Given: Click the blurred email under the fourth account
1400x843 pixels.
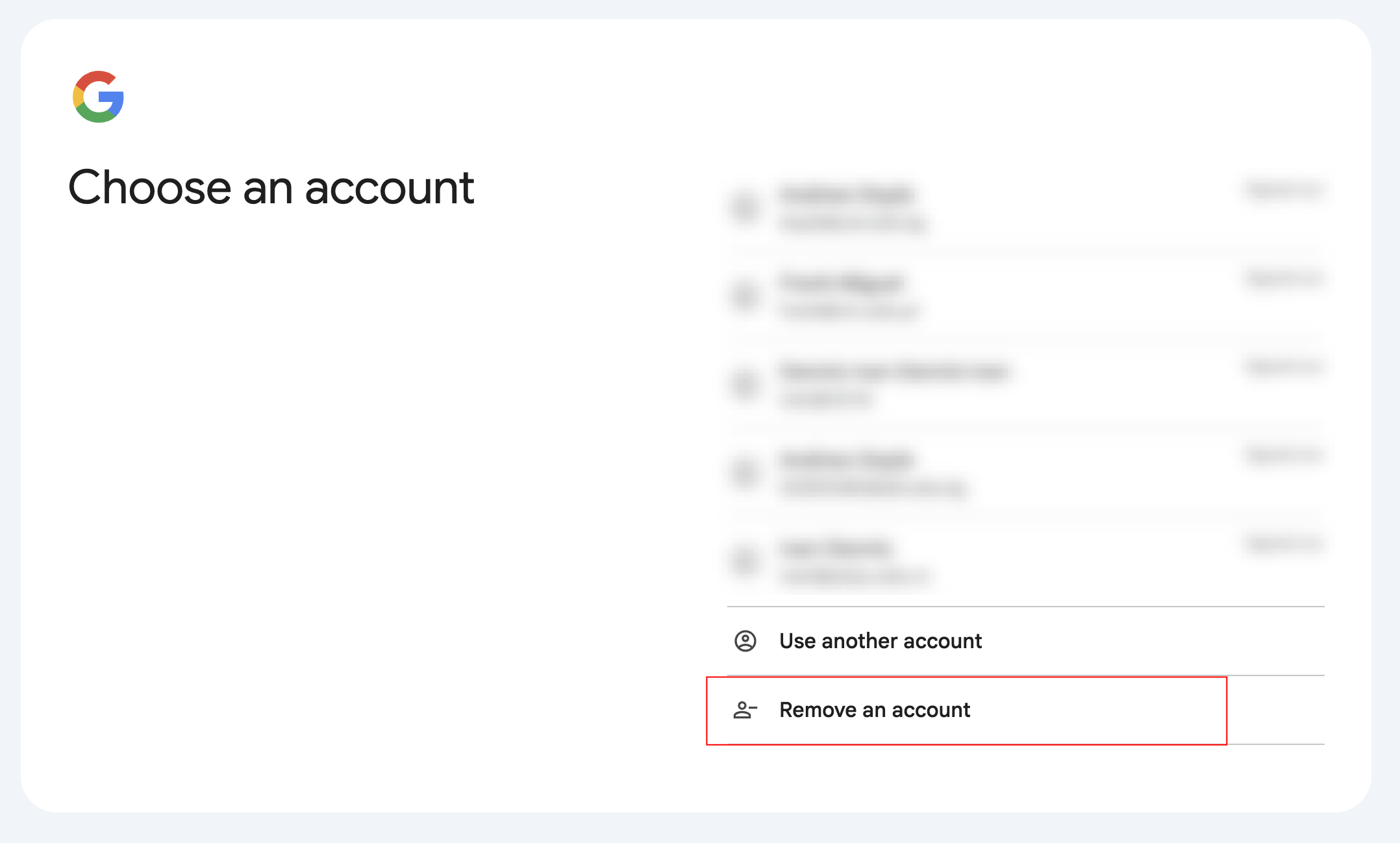Looking at the screenshot, I should (x=873, y=488).
